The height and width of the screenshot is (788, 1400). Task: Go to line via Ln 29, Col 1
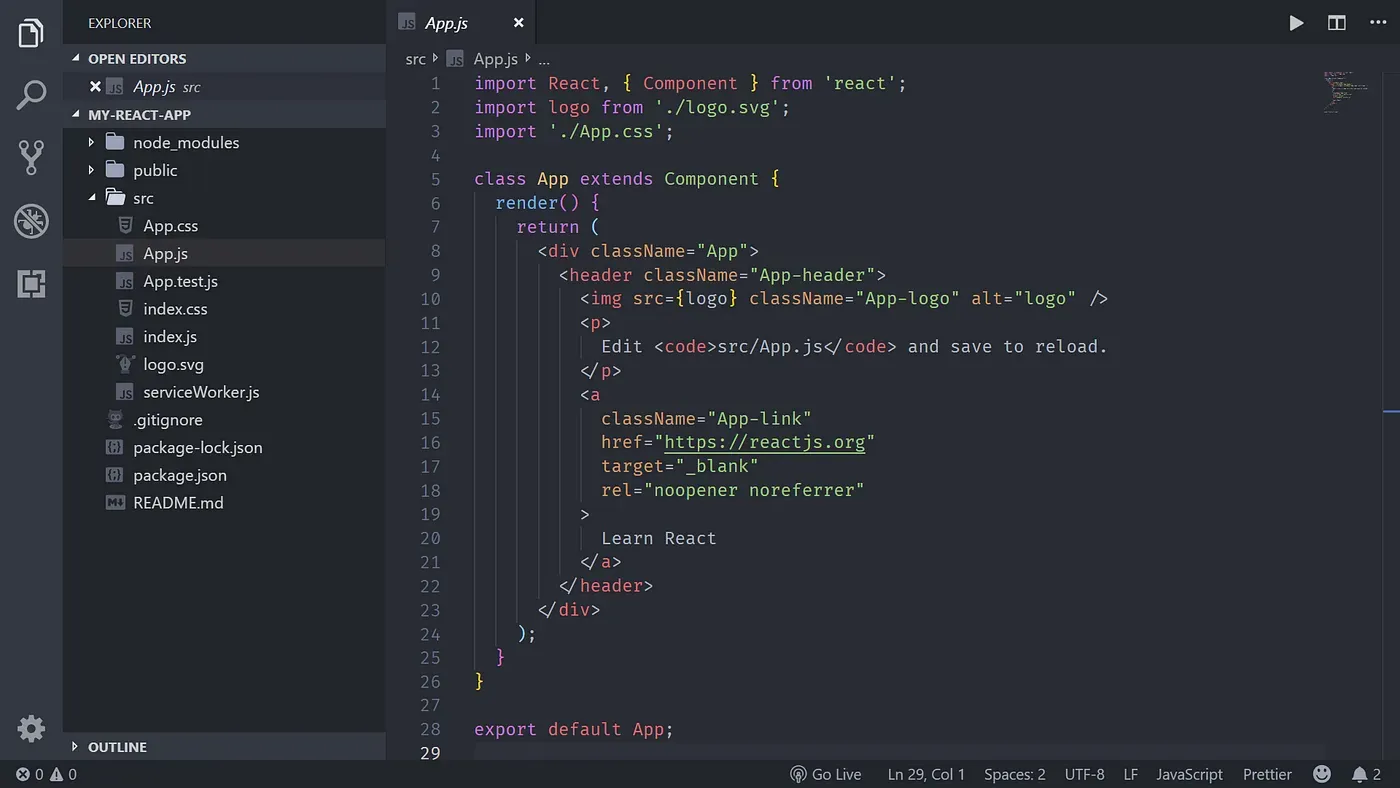click(926, 774)
